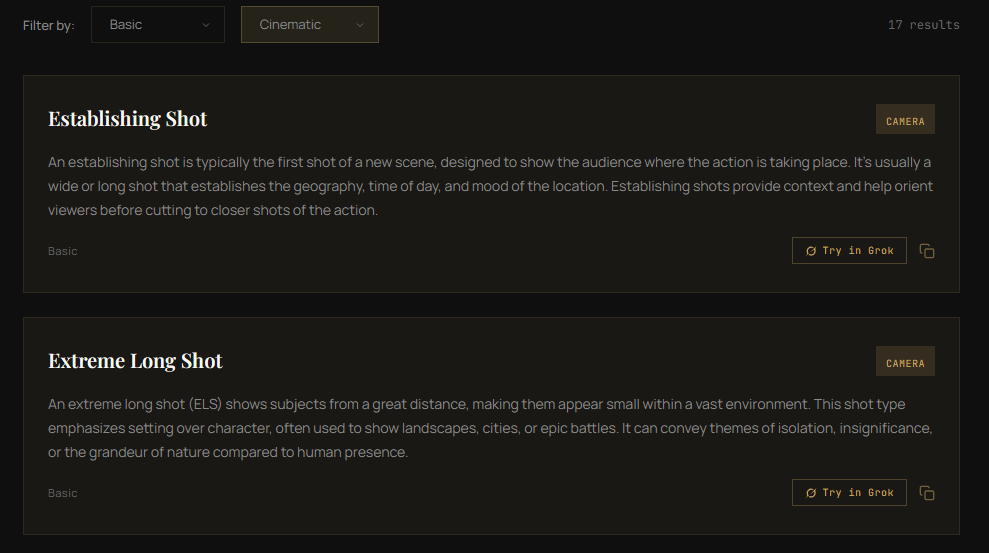Click the chevron arrow in Cinematic dropdown
989x553 pixels.
point(360,25)
